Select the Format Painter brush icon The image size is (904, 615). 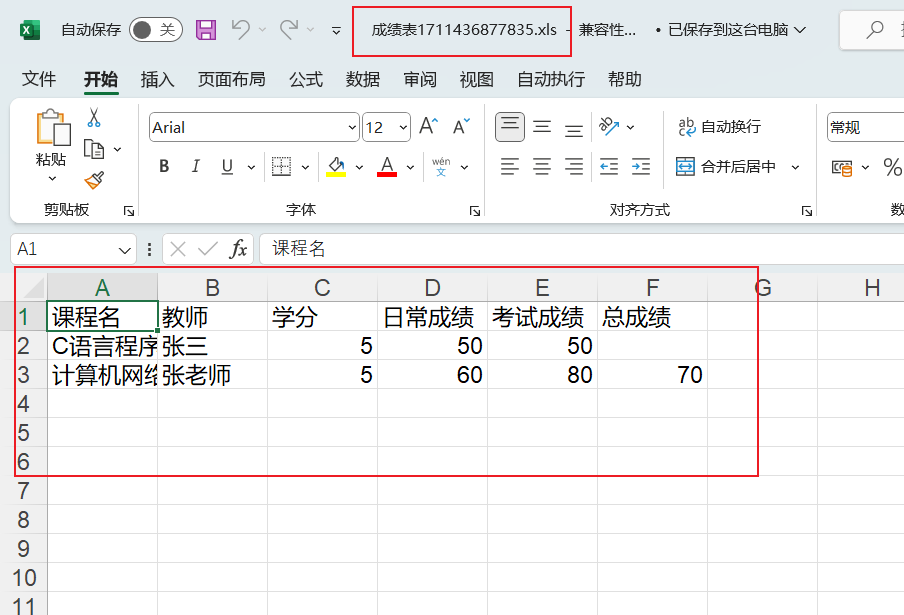click(x=94, y=180)
